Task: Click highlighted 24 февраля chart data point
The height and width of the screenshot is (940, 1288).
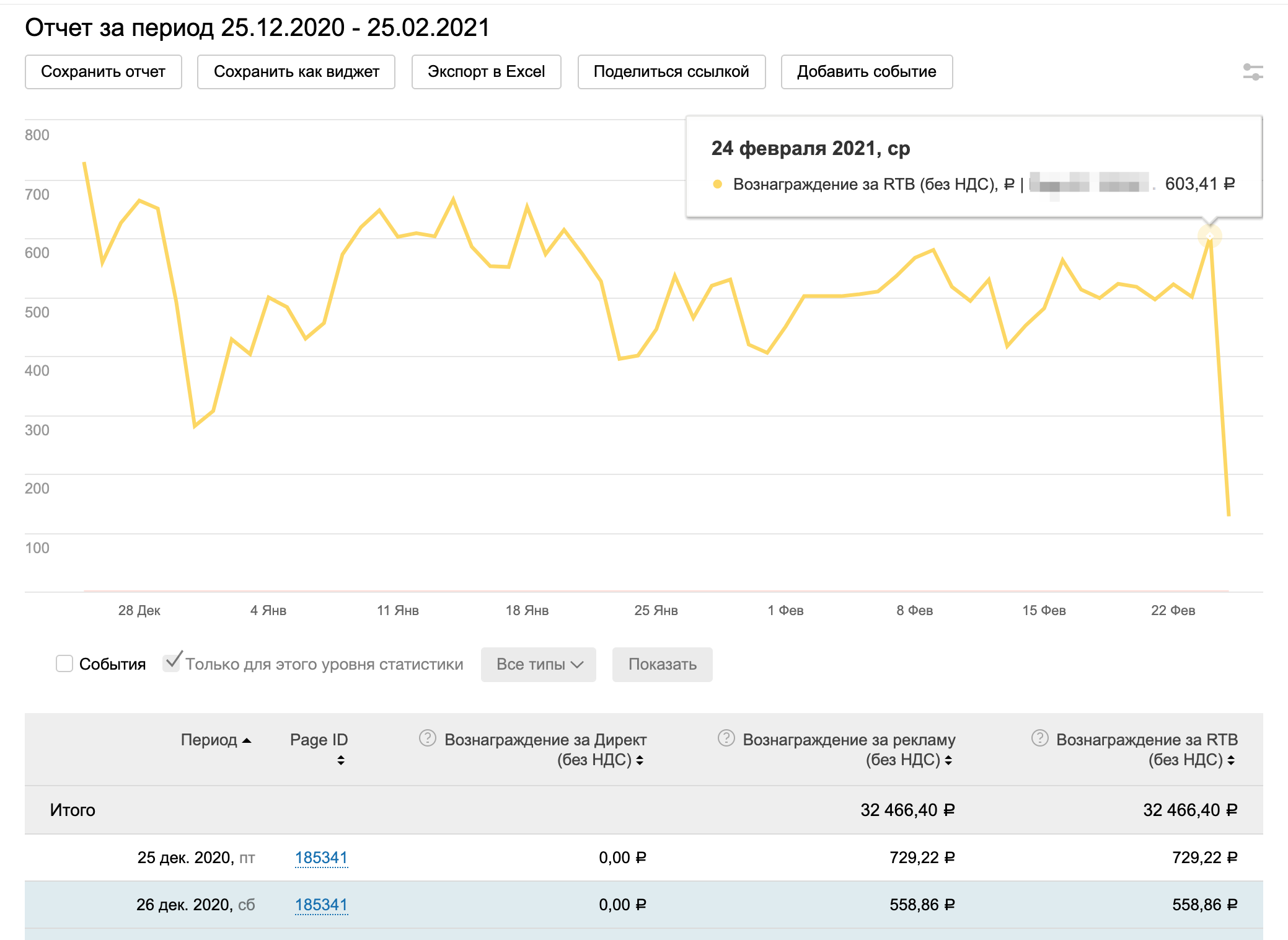Action: click(x=1209, y=236)
